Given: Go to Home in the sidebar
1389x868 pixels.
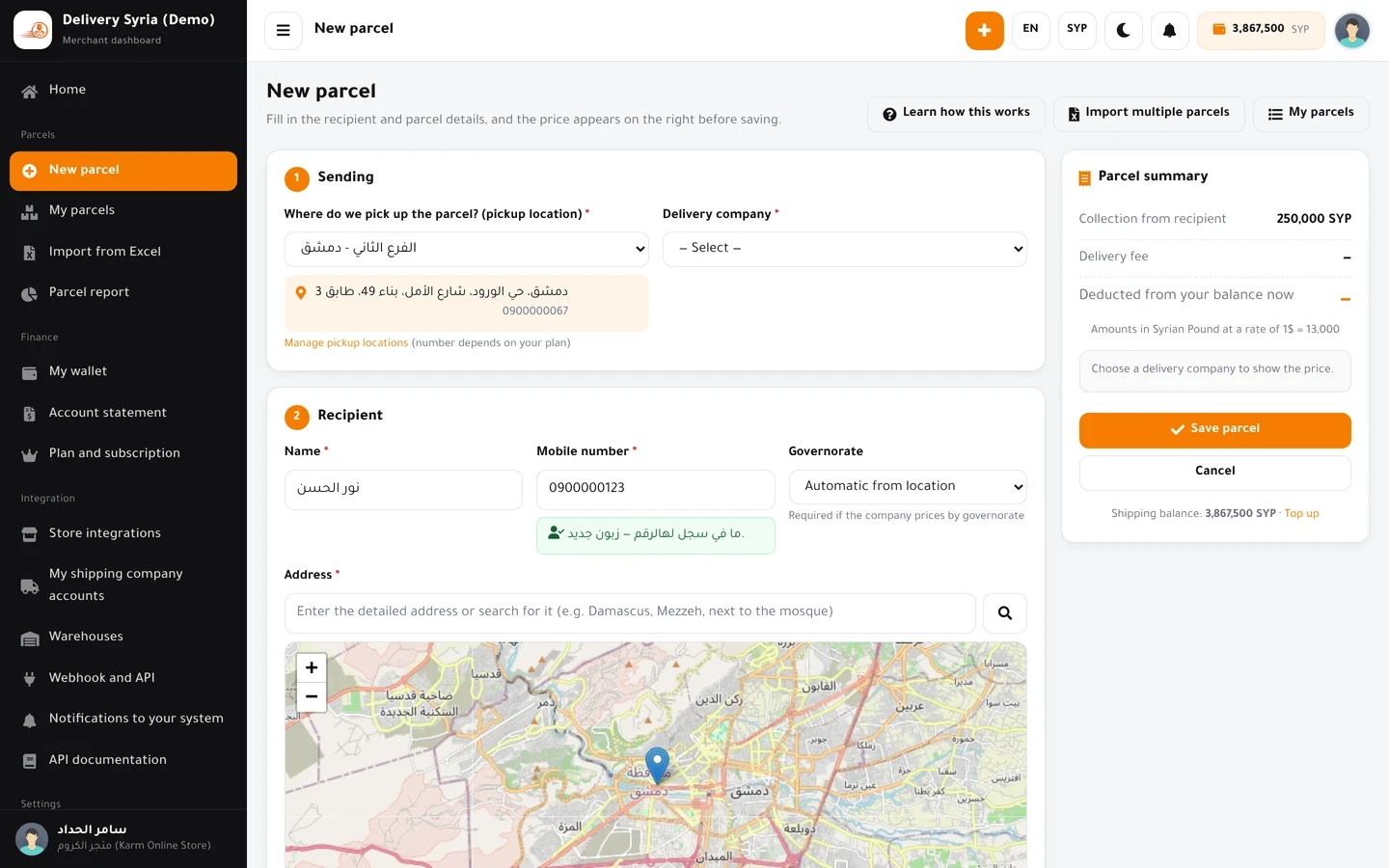Looking at the screenshot, I should pyautogui.click(x=123, y=90).
